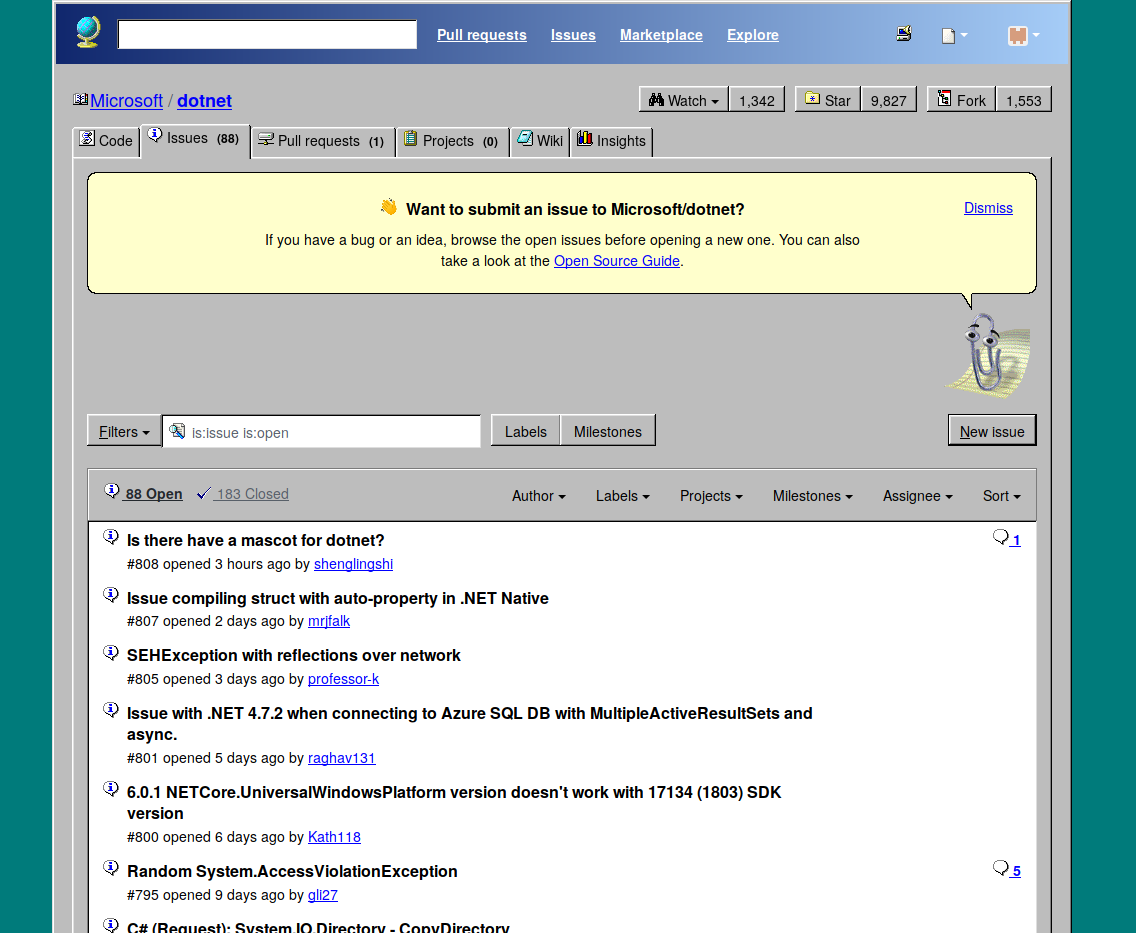The width and height of the screenshot is (1136, 933).
Task: View the 1,342 watchers count
Action: [756, 100]
